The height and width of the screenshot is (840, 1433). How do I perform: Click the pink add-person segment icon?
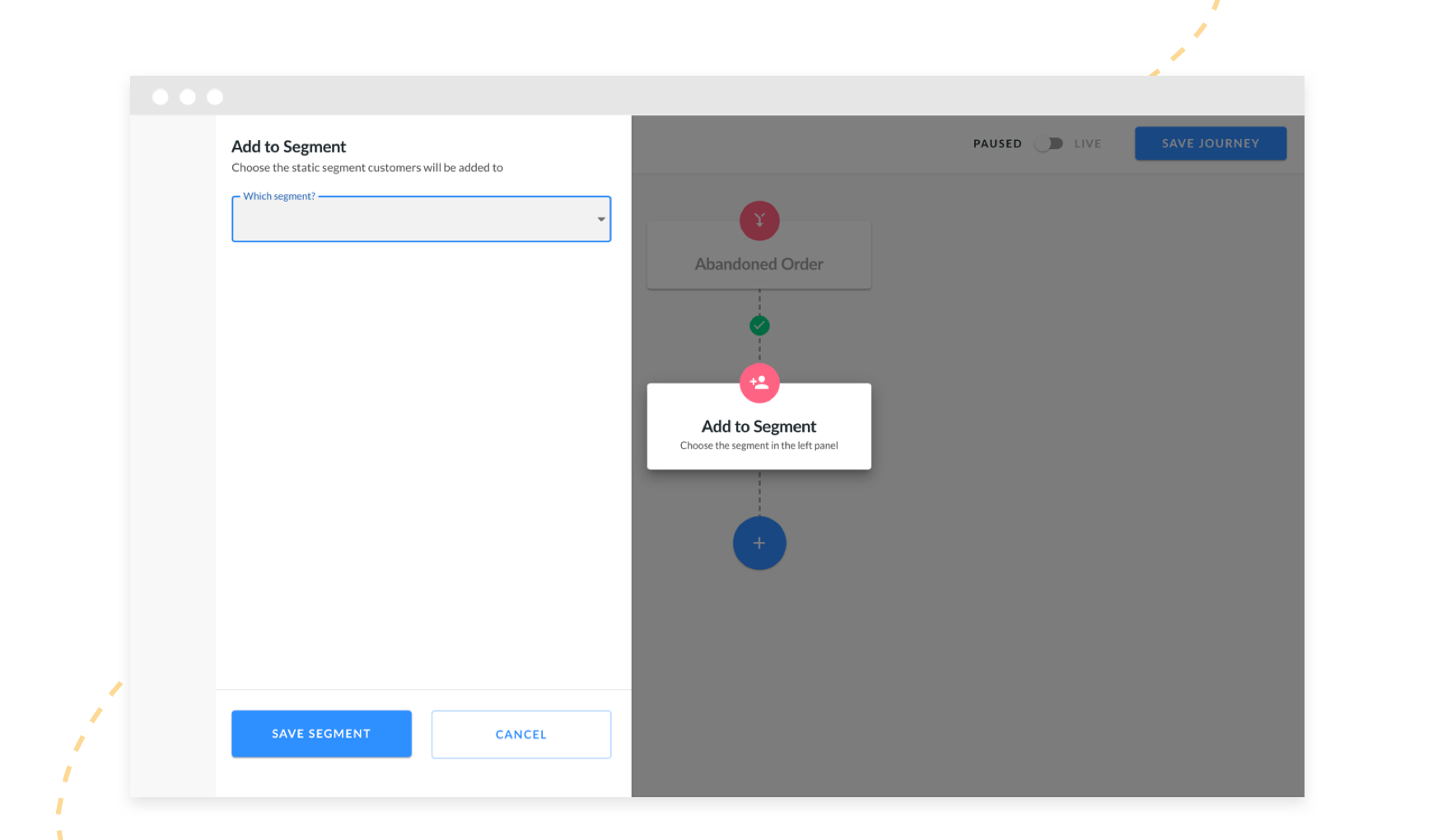coord(759,383)
